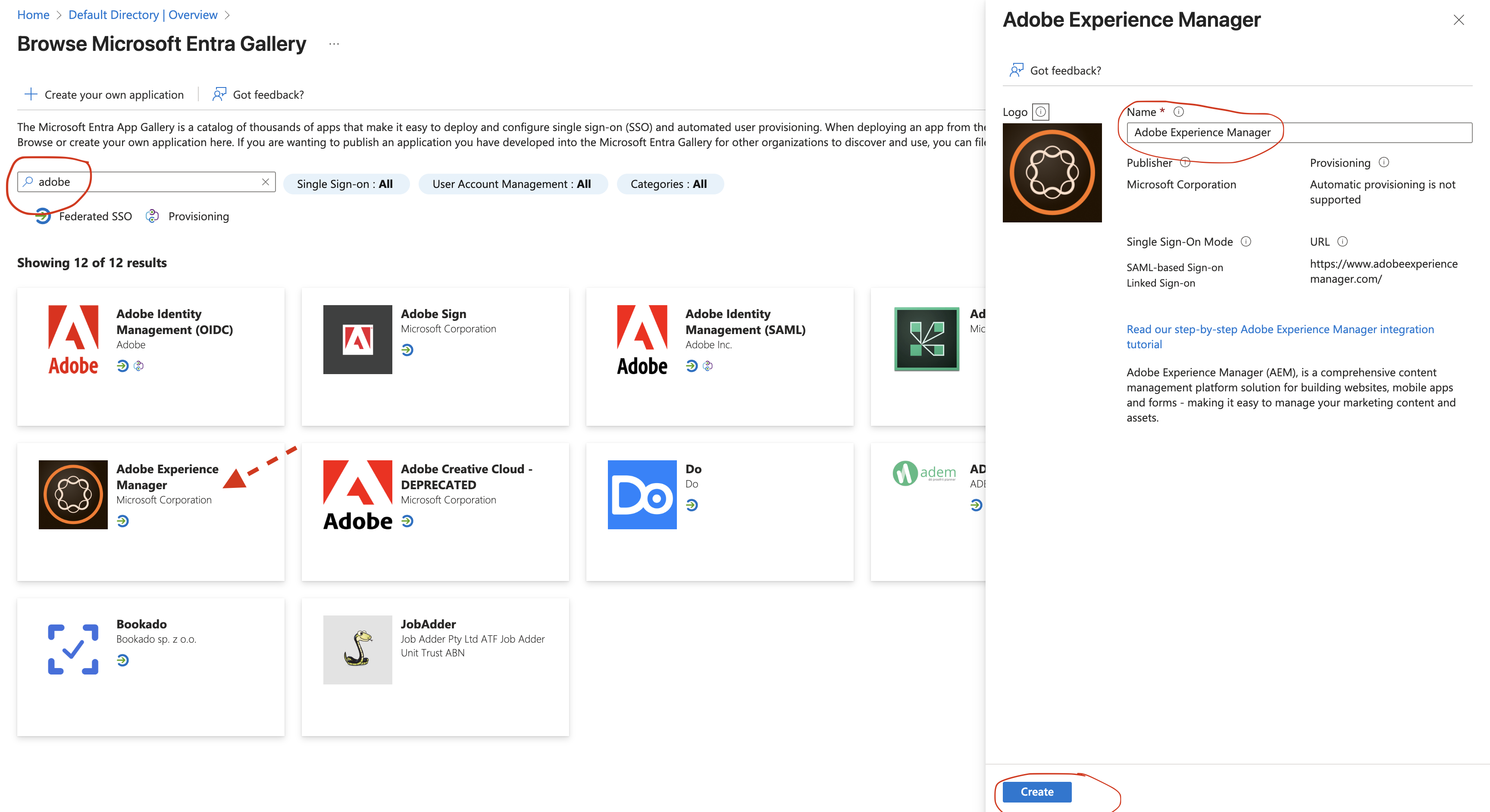
Task: Select the Adobe Experience Manager card title
Action: point(167,477)
